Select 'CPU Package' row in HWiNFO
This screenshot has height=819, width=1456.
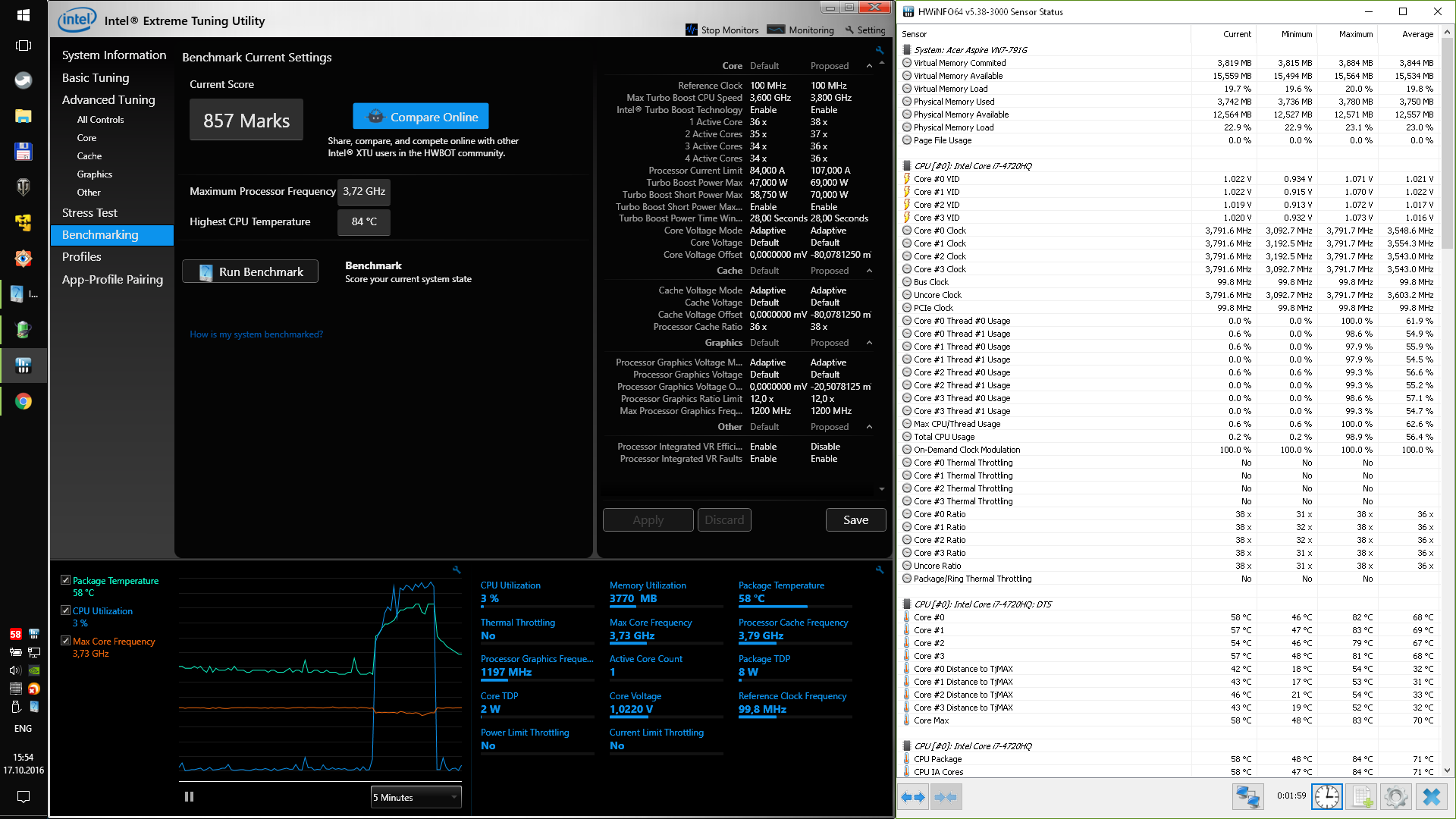pos(1169,759)
